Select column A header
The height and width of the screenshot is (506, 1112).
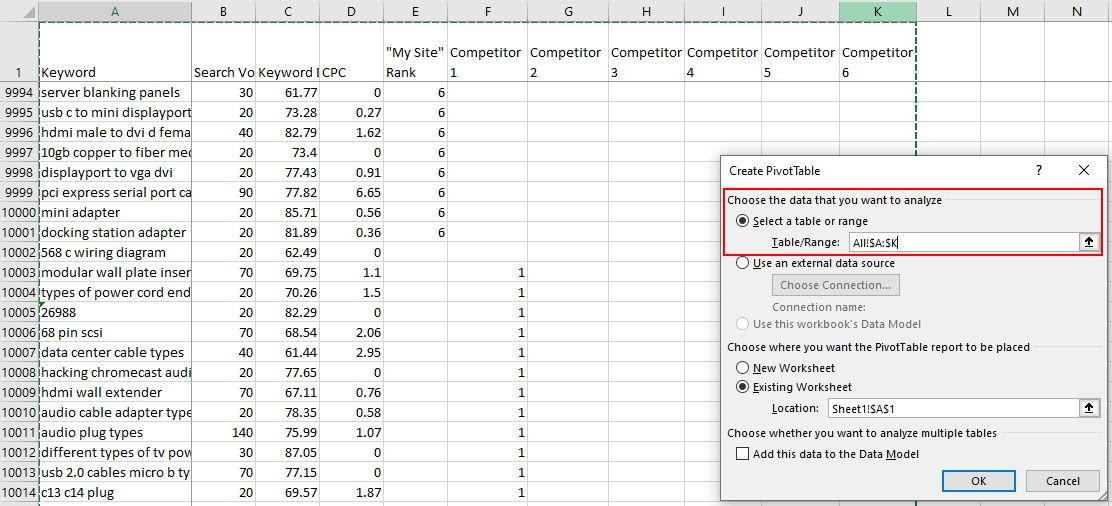coord(115,11)
